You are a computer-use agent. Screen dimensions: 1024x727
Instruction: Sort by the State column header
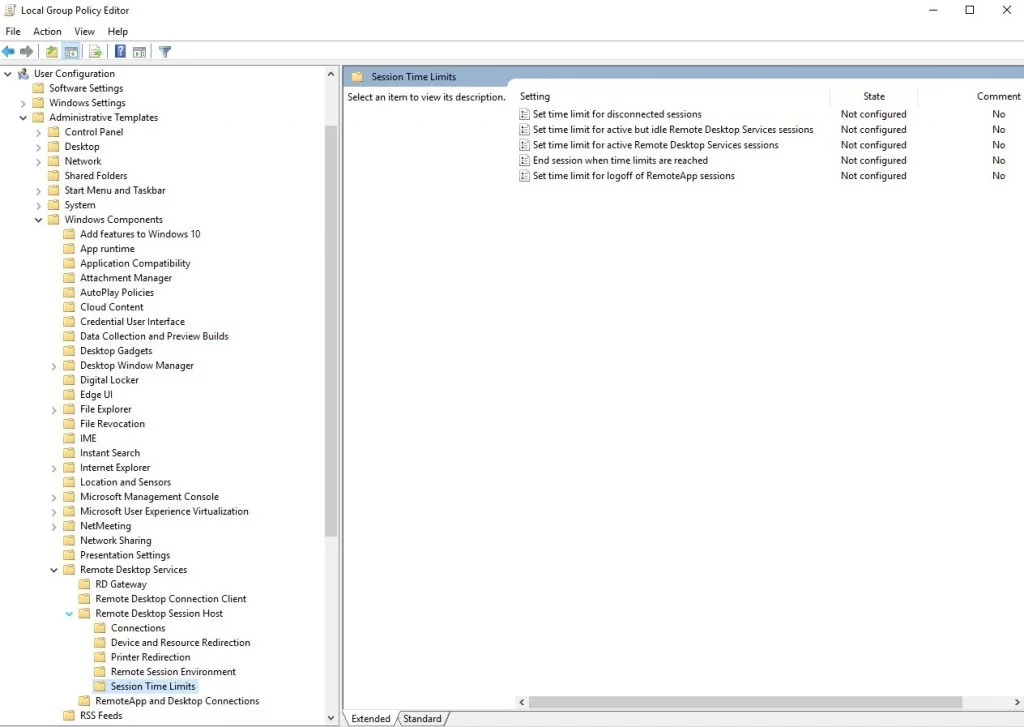coord(874,96)
